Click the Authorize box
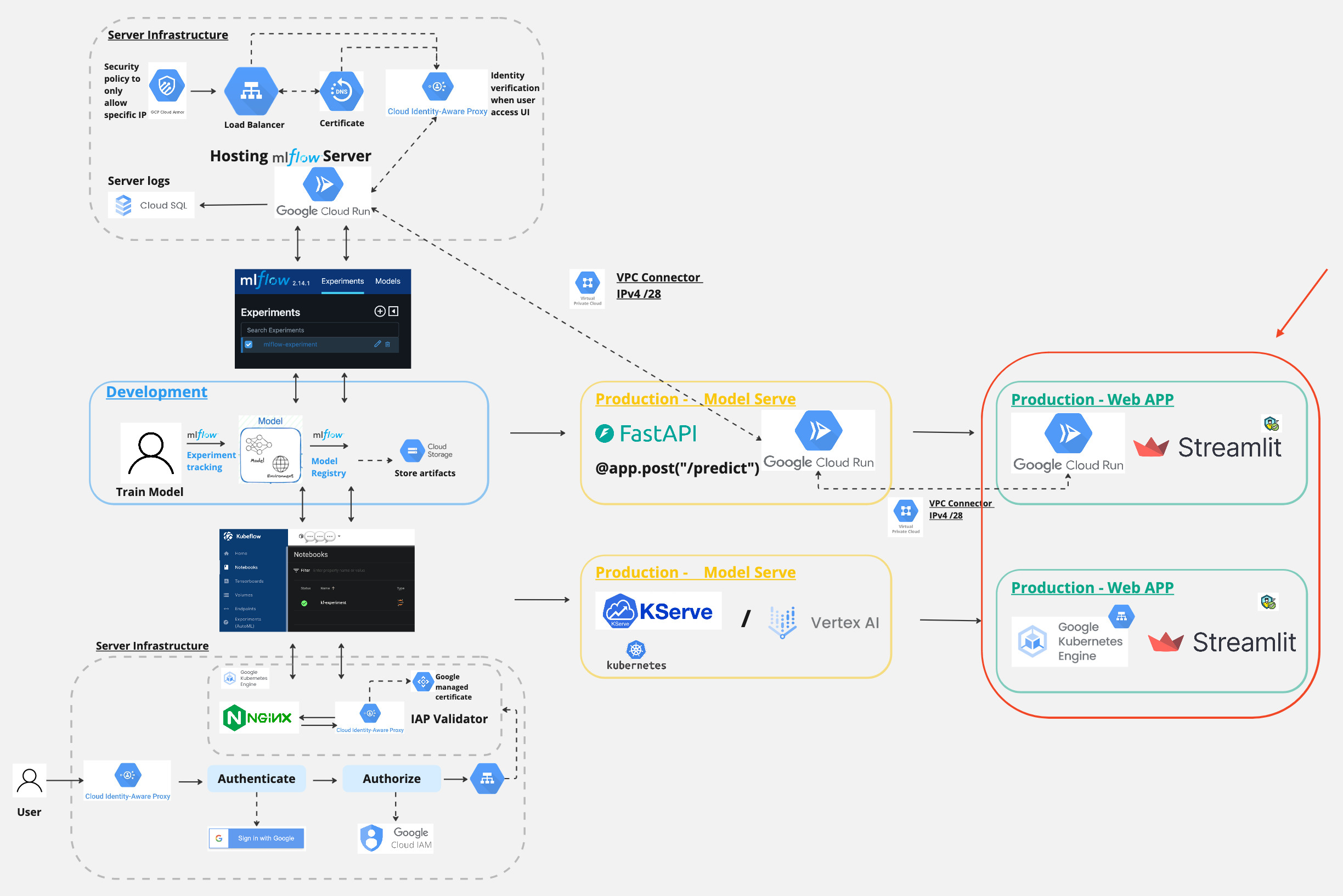The height and width of the screenshot is (896, 1343). pyautogui.click(x=392, y=778)
